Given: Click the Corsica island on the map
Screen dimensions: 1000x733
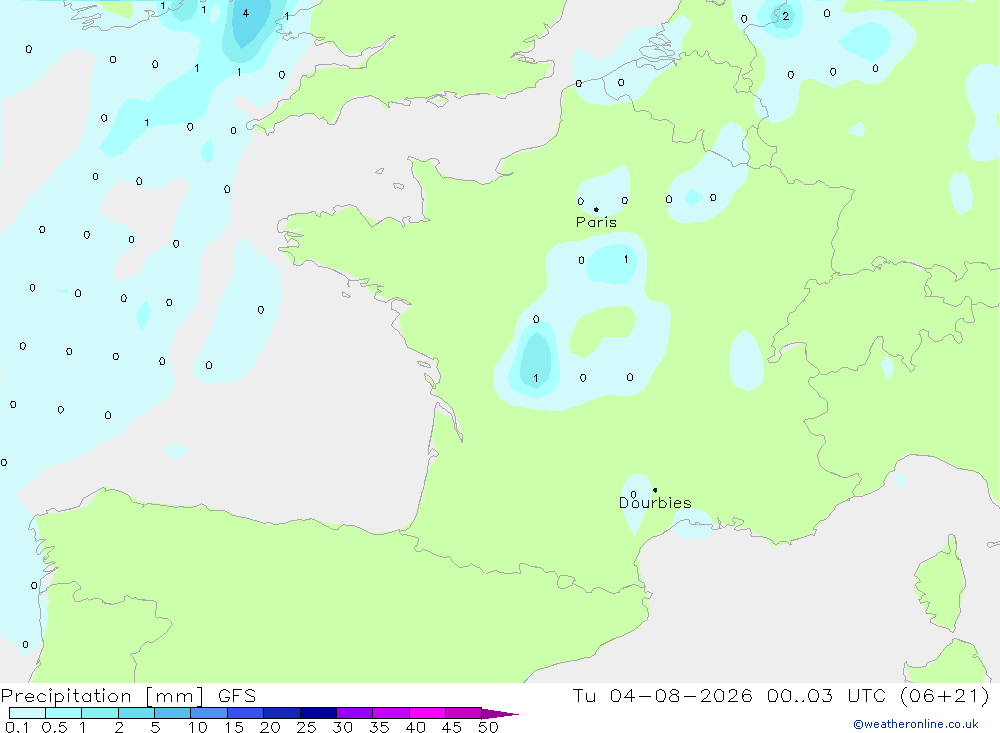Looking at the screenshot, I should click(941, 584).
